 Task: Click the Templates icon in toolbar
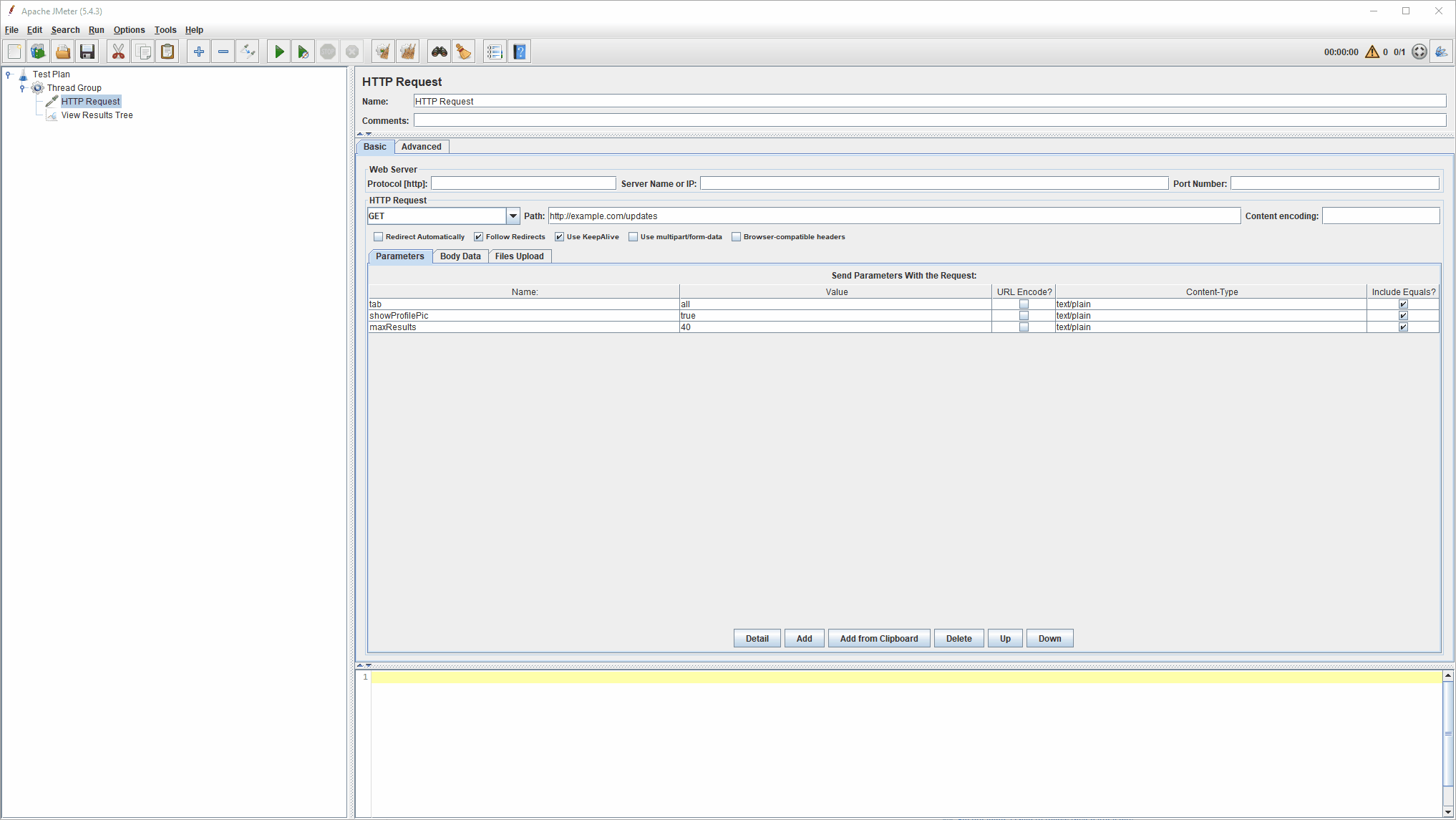tap(38, 52)
